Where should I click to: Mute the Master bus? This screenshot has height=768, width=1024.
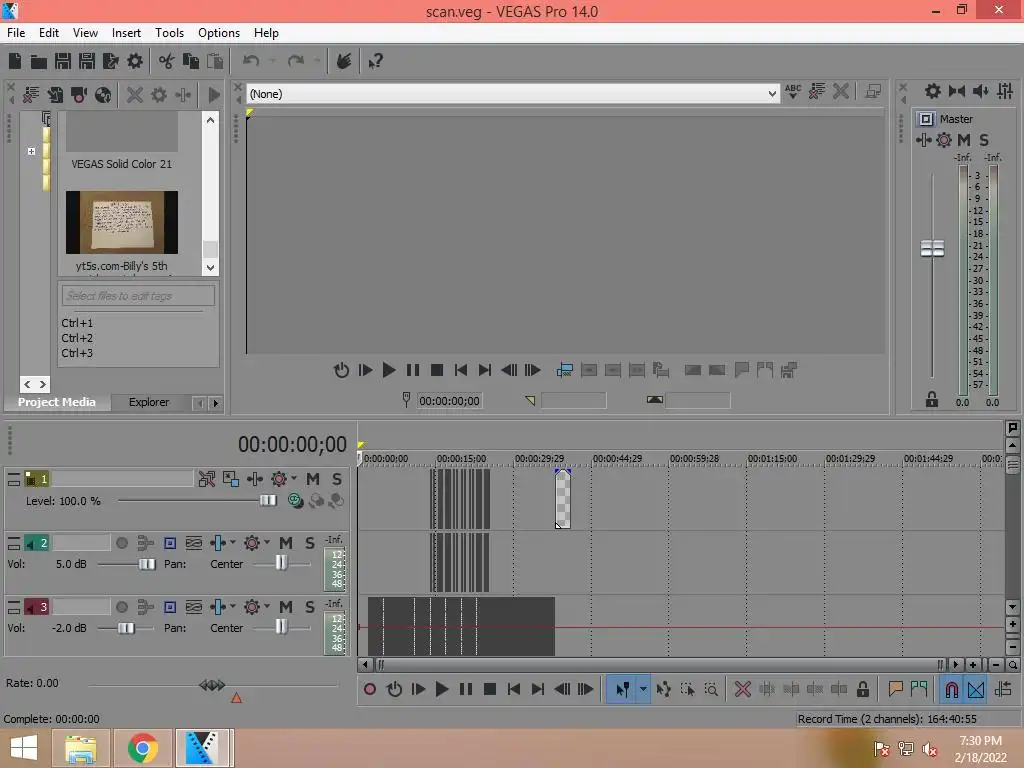964,140
